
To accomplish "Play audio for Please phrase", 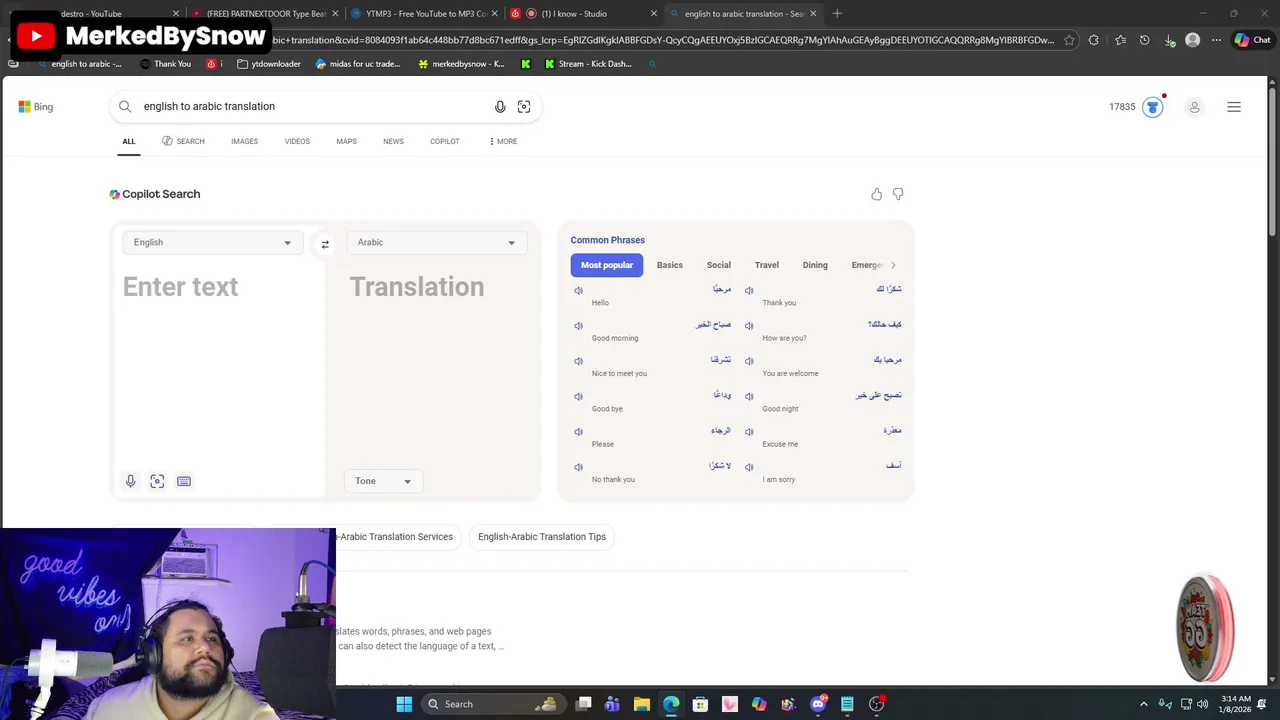I will pyautogui.click(x=578, y=432).
